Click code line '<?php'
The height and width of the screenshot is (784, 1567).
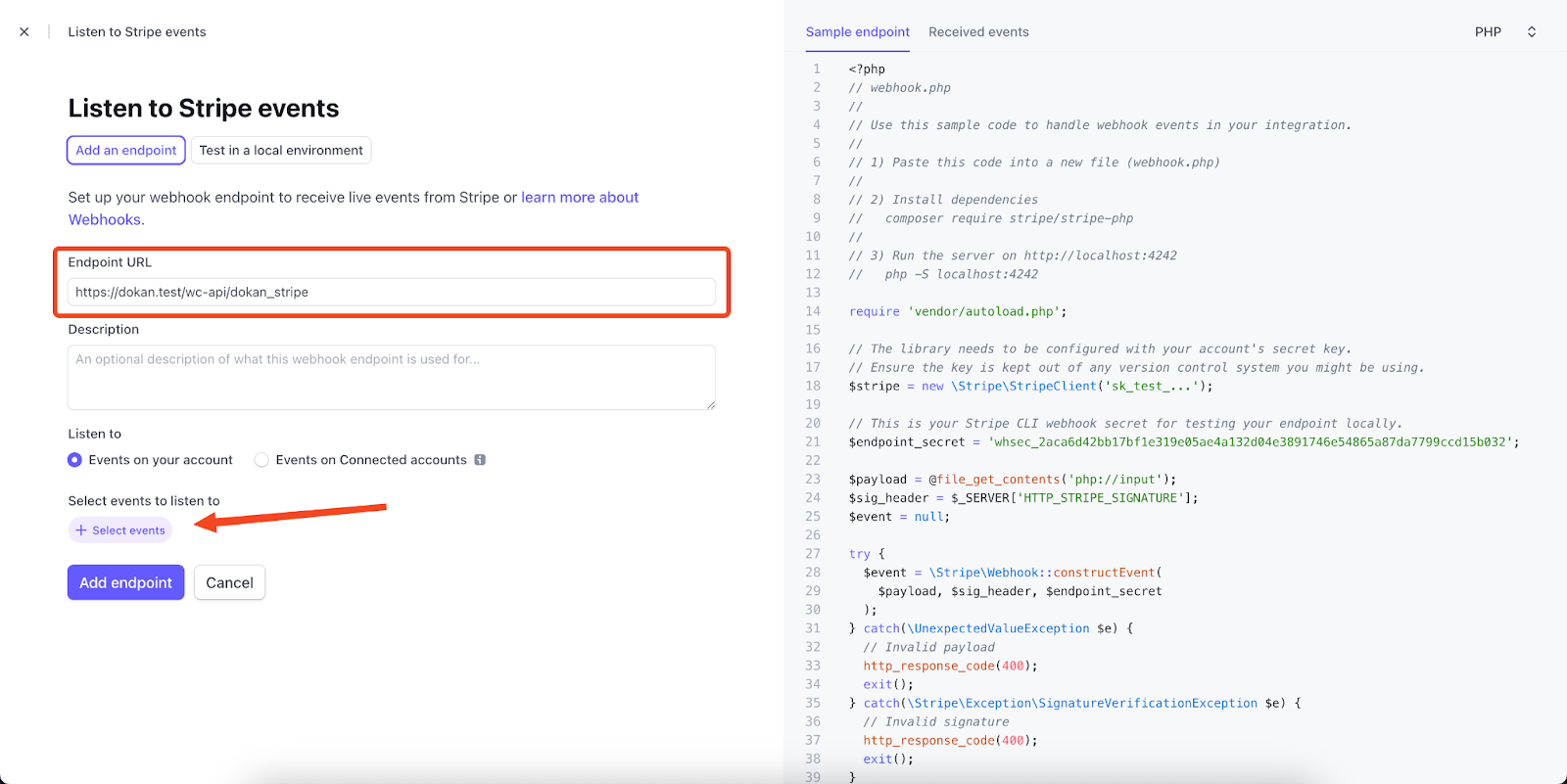(x=867, y=69)
